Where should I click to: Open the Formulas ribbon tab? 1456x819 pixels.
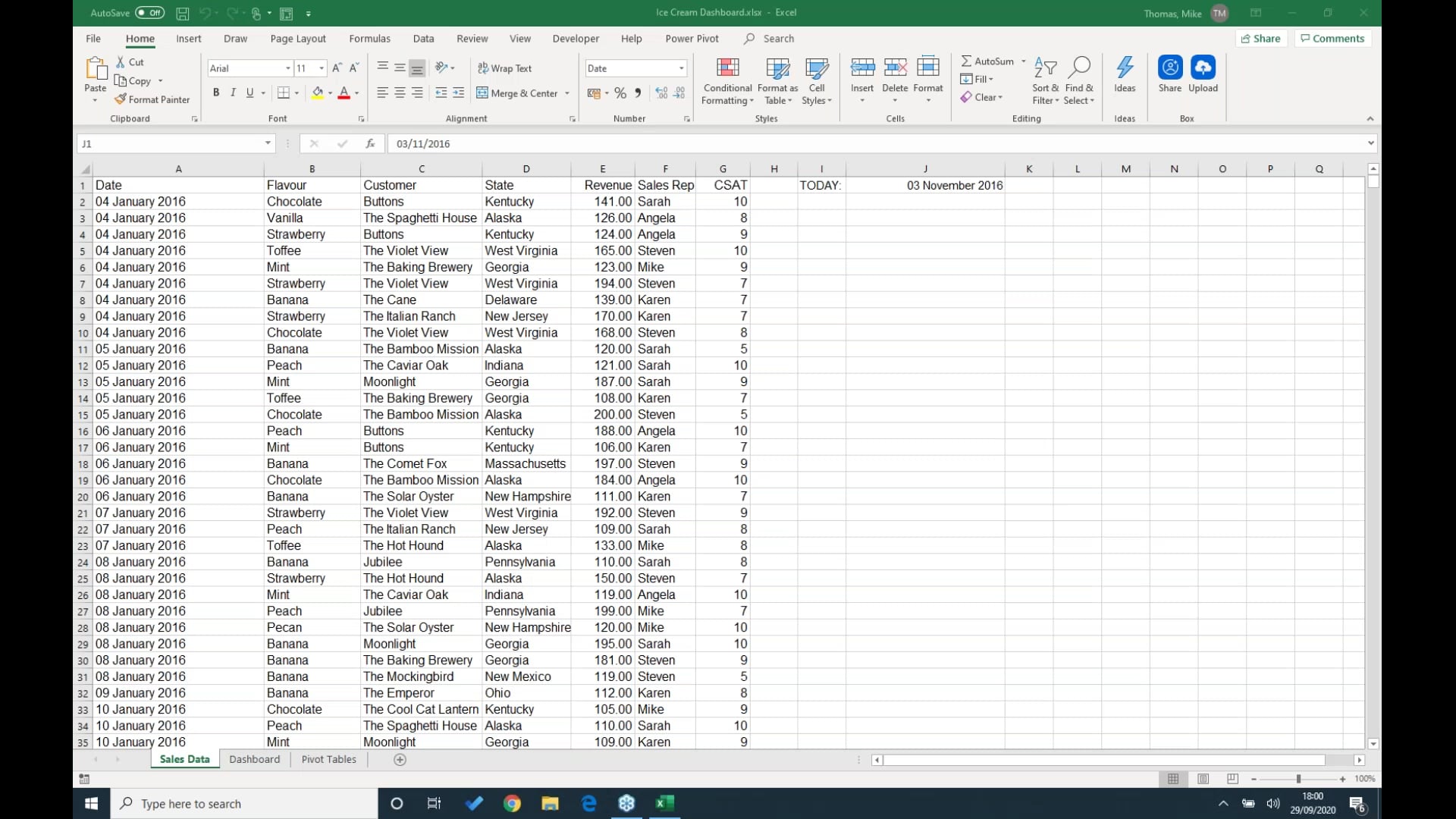369,38
